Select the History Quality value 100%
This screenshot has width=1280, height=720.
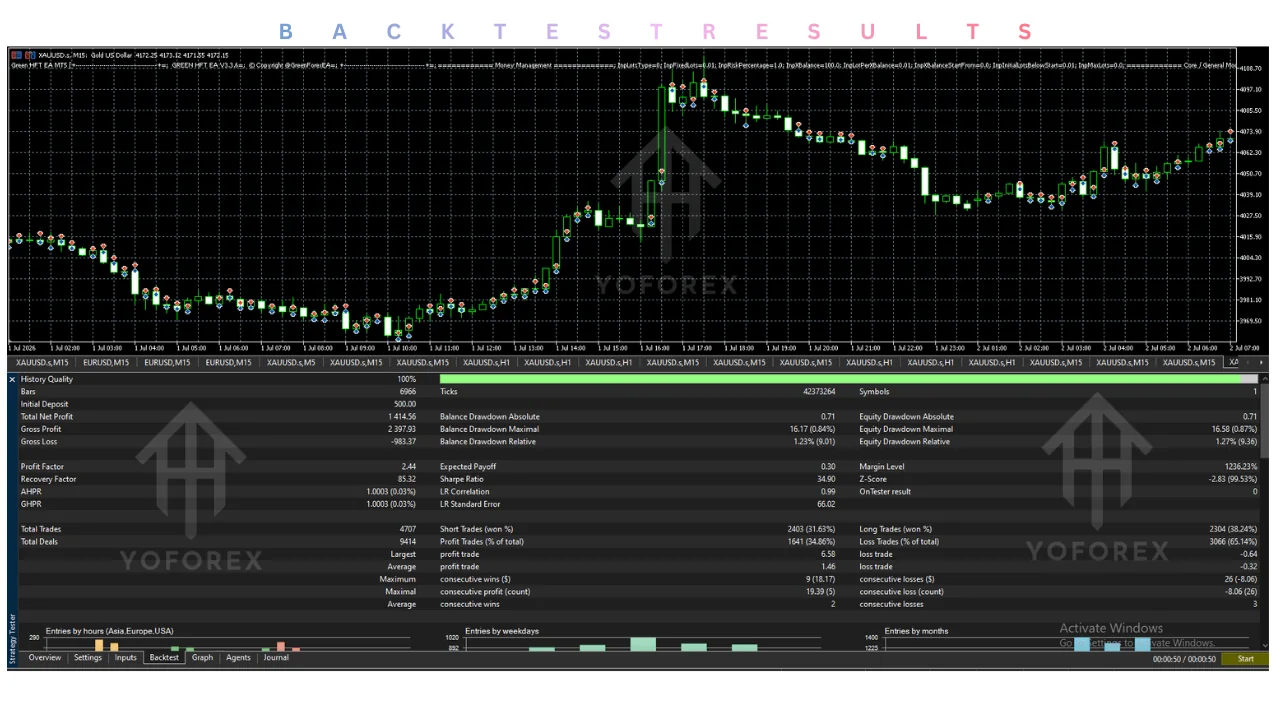pos(406,379)
